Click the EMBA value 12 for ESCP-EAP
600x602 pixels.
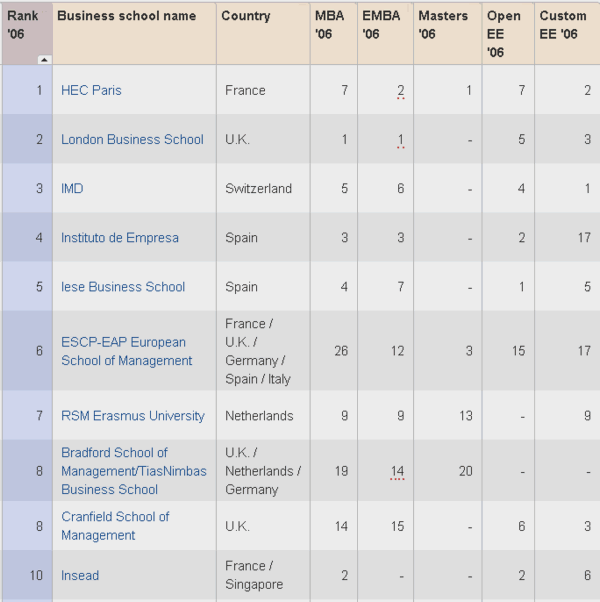click(x=397, y=351)
